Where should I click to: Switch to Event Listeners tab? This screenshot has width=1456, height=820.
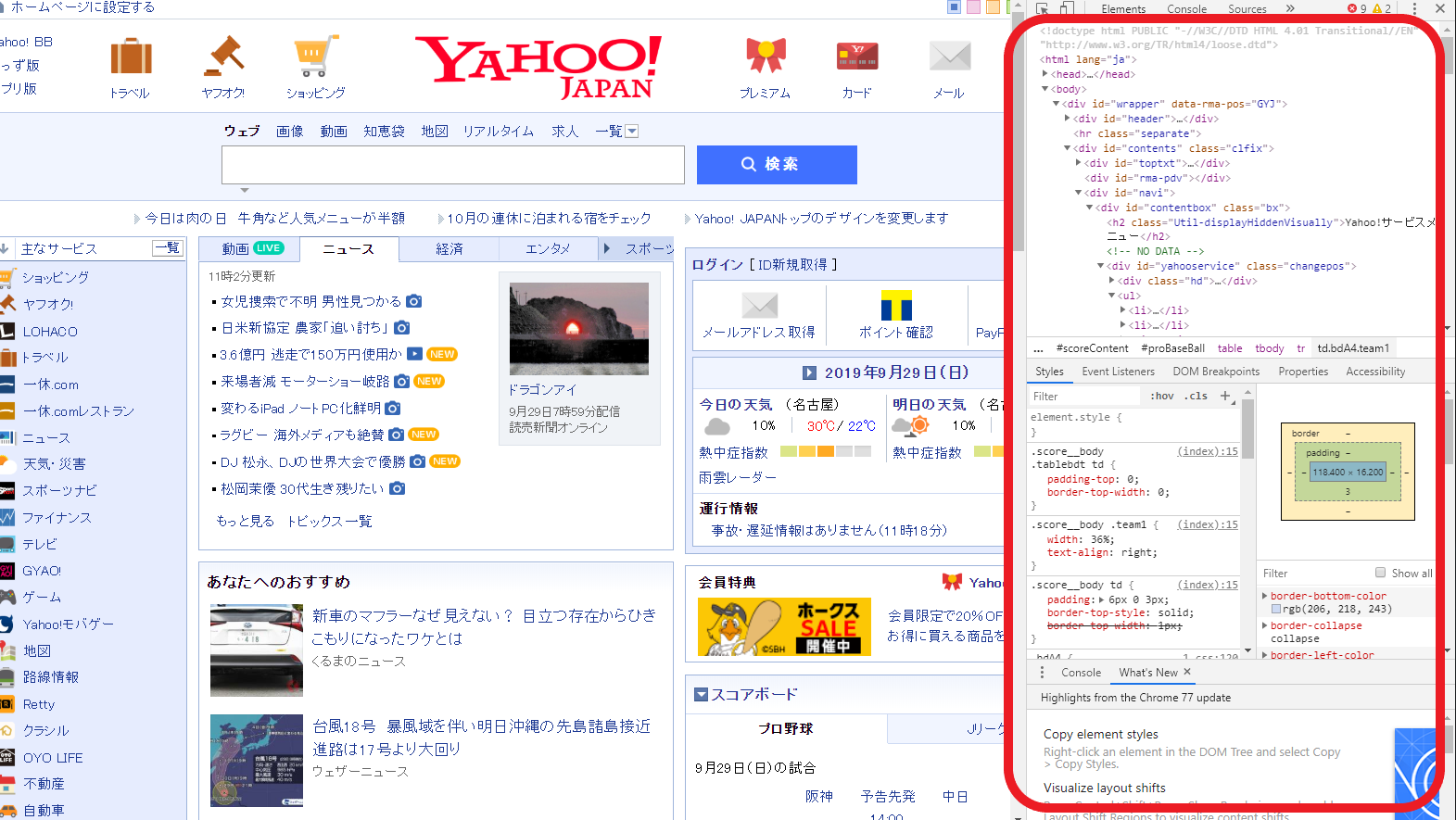(x=1119, y=372)
